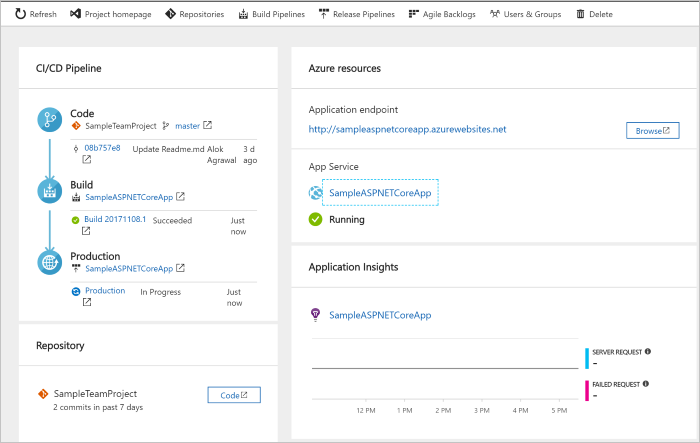Click the Application Insights lightbulb icon

[316, 314]
